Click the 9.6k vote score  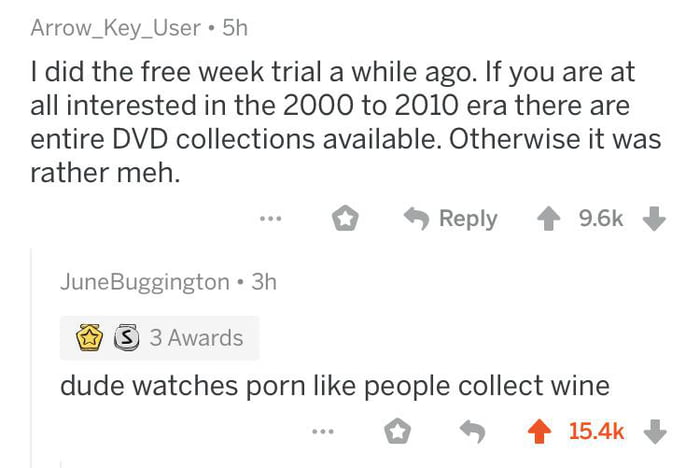point(602,218)
